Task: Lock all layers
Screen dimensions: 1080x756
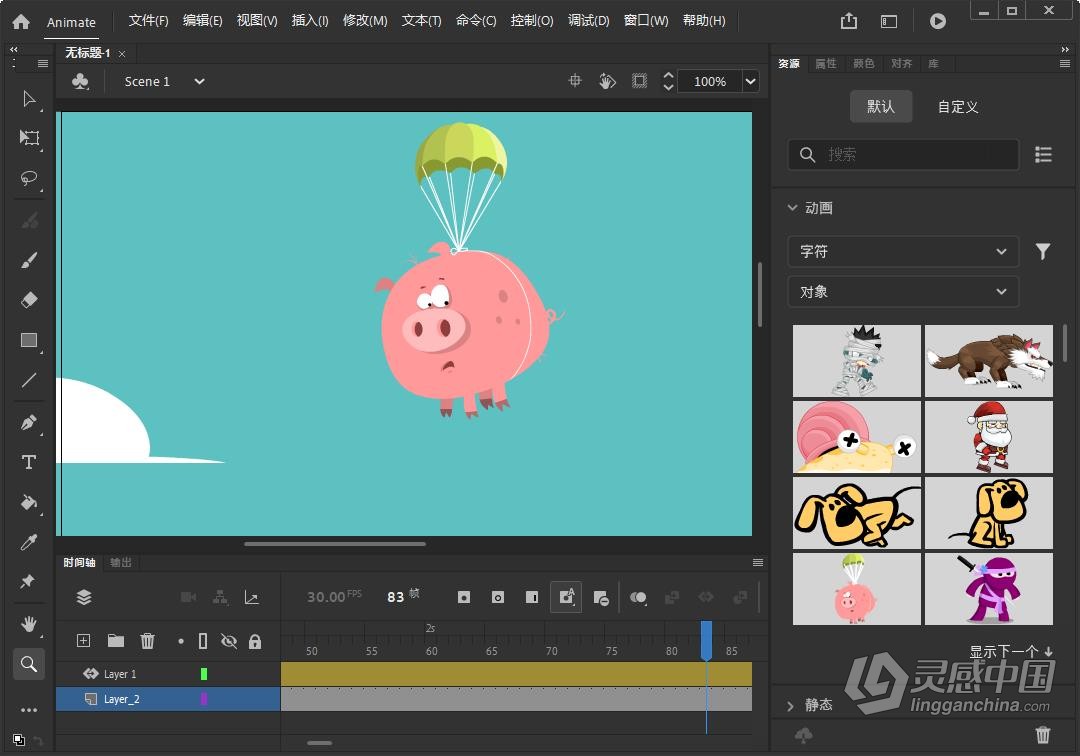Action: point(256,641)
